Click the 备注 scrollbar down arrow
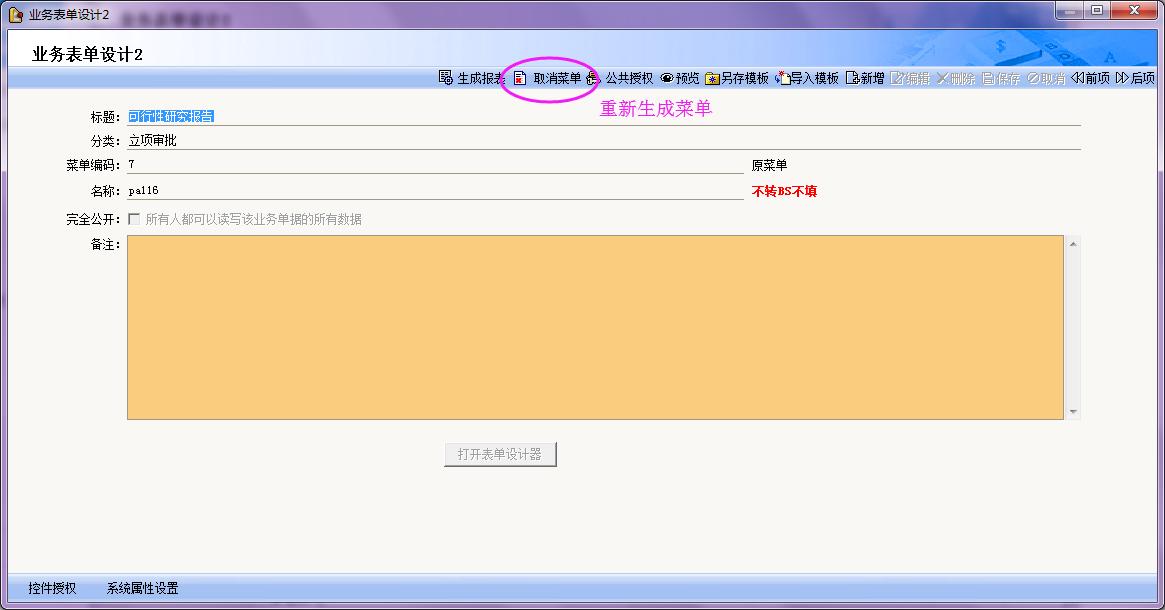 click(x=1073, y=412)
